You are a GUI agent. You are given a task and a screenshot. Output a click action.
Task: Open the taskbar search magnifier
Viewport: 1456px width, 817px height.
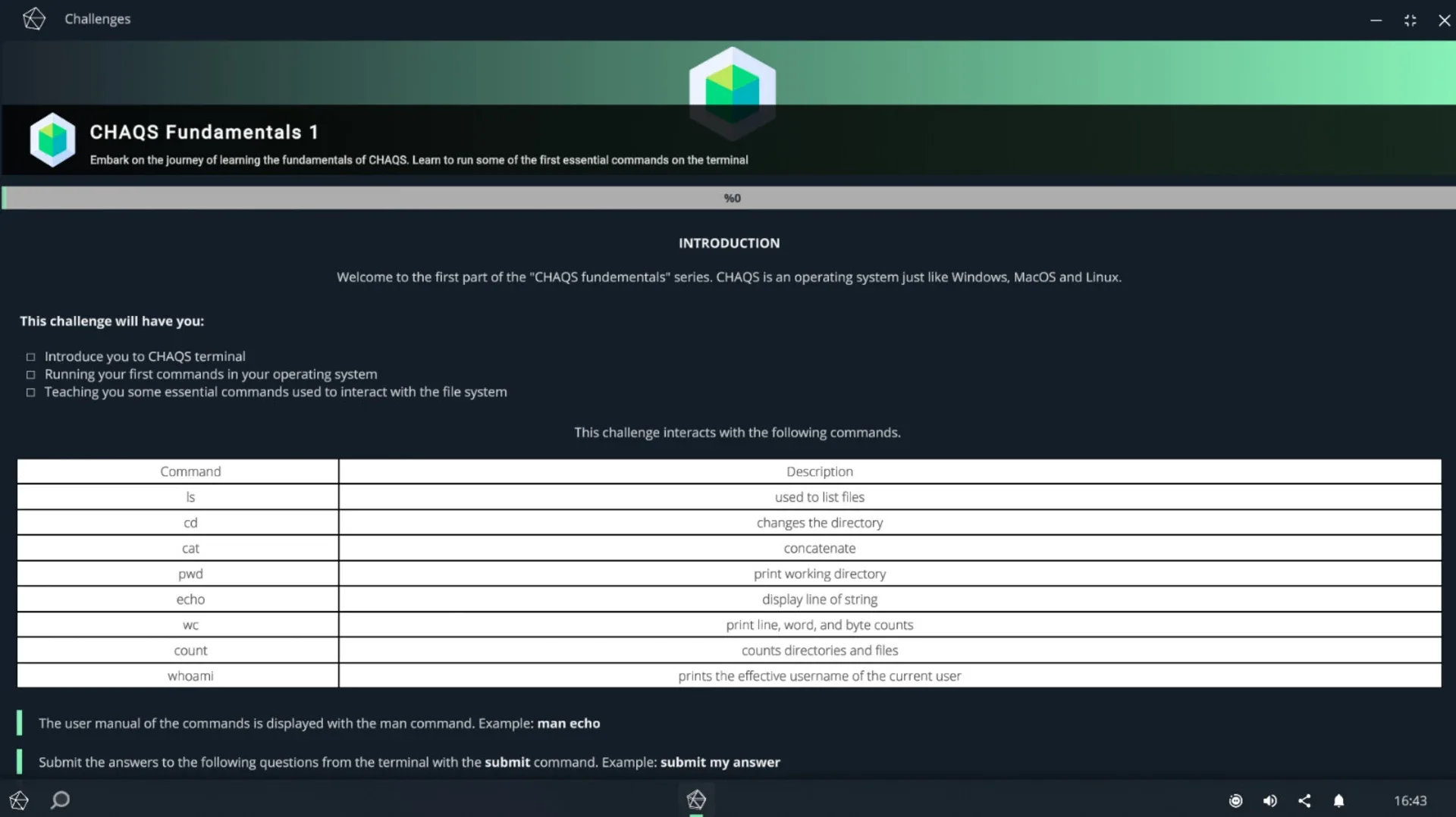[x=60, y=800]
